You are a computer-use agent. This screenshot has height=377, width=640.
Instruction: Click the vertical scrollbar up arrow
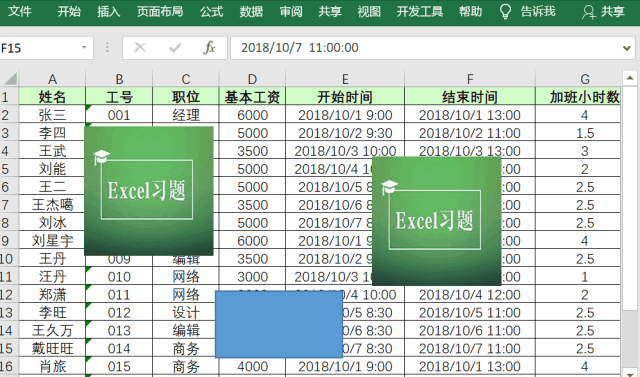630,78
